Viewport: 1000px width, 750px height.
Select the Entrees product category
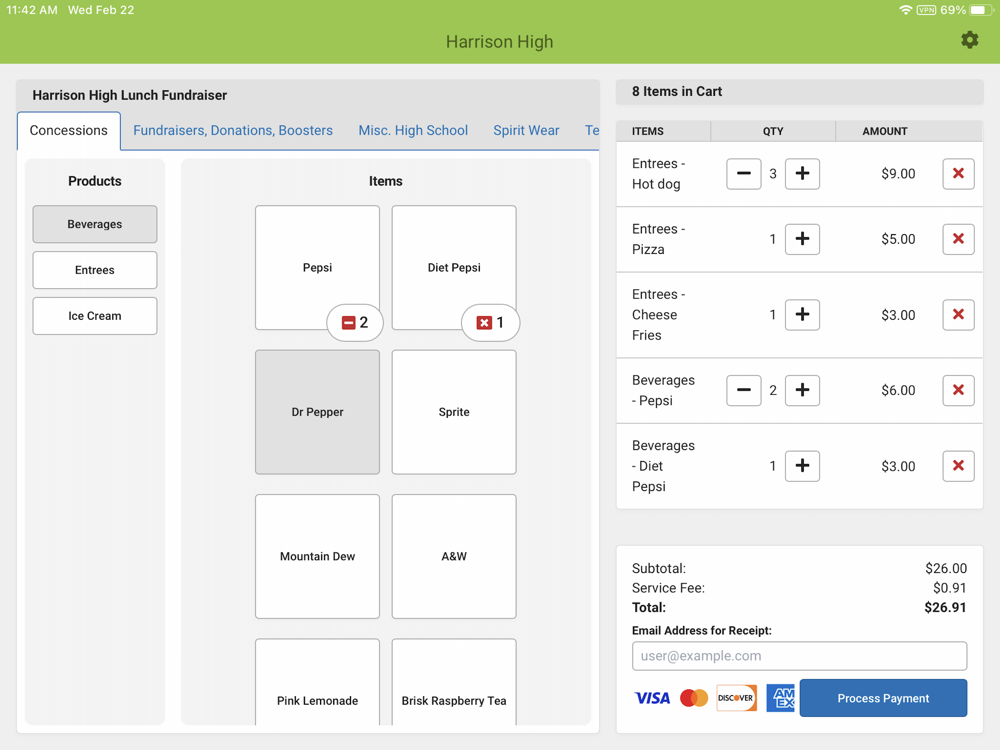[x=95, y=270]
